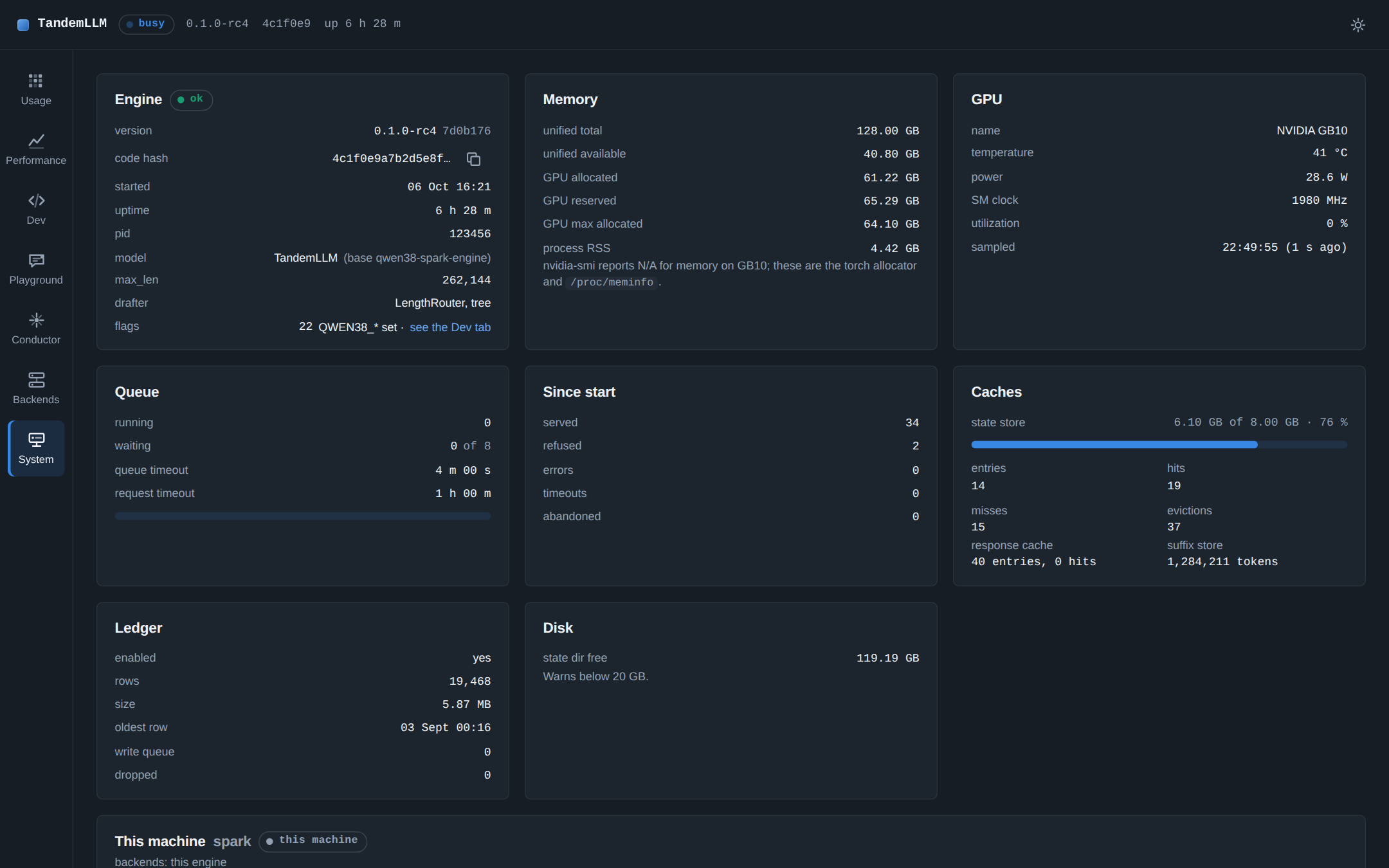
Task: Click the served count 34
Action: 912,423
